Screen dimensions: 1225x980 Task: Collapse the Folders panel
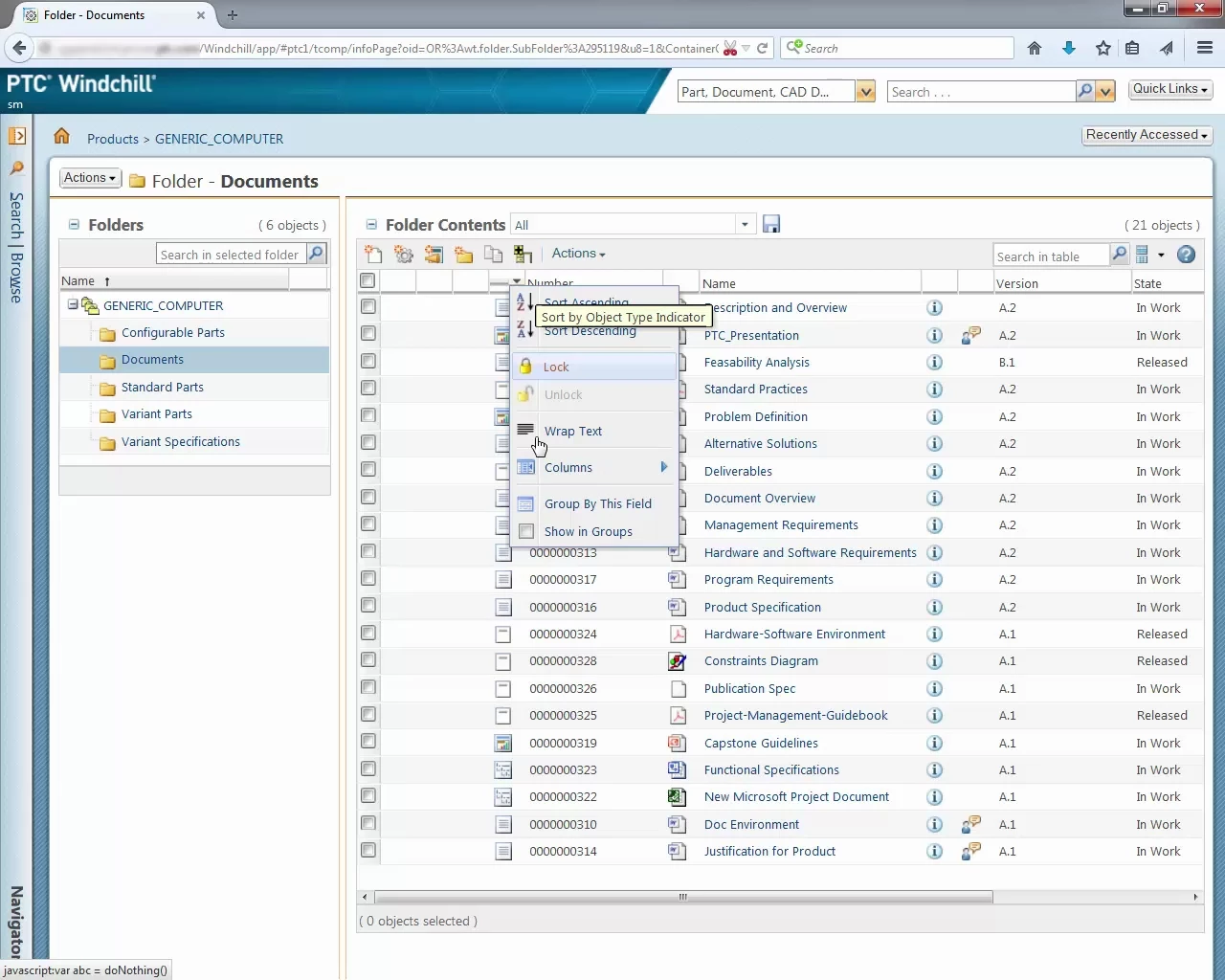(74, 225)
